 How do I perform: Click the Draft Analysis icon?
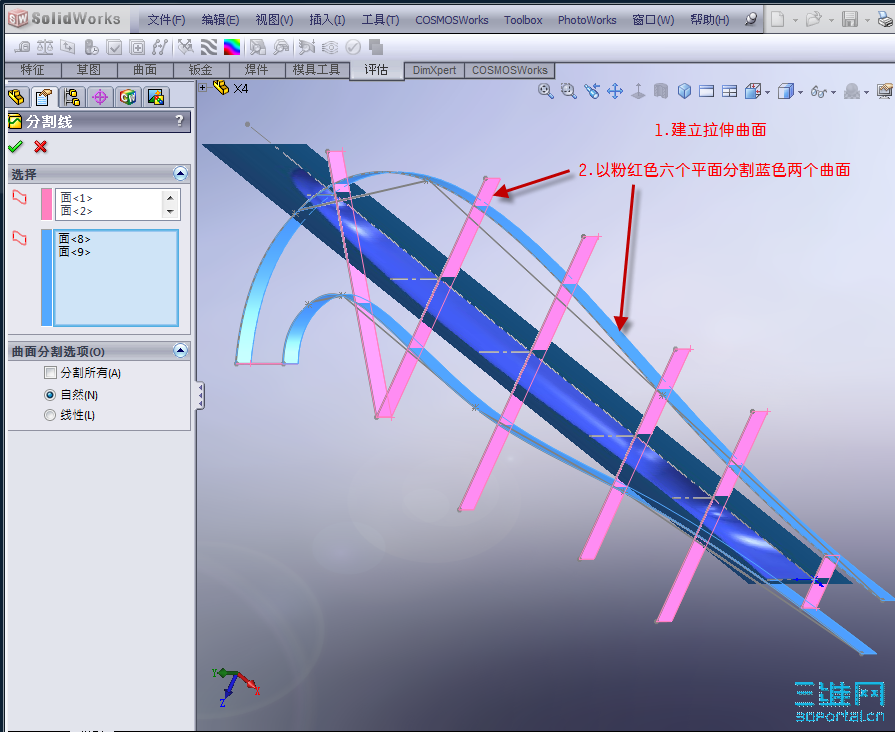(186, 47)
